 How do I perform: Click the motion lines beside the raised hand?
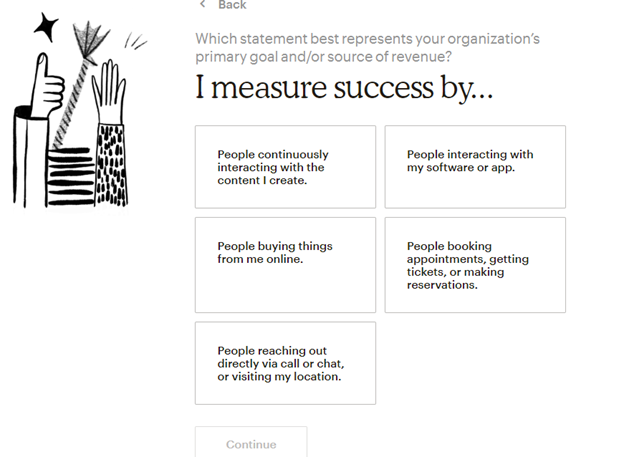point(135,42)
